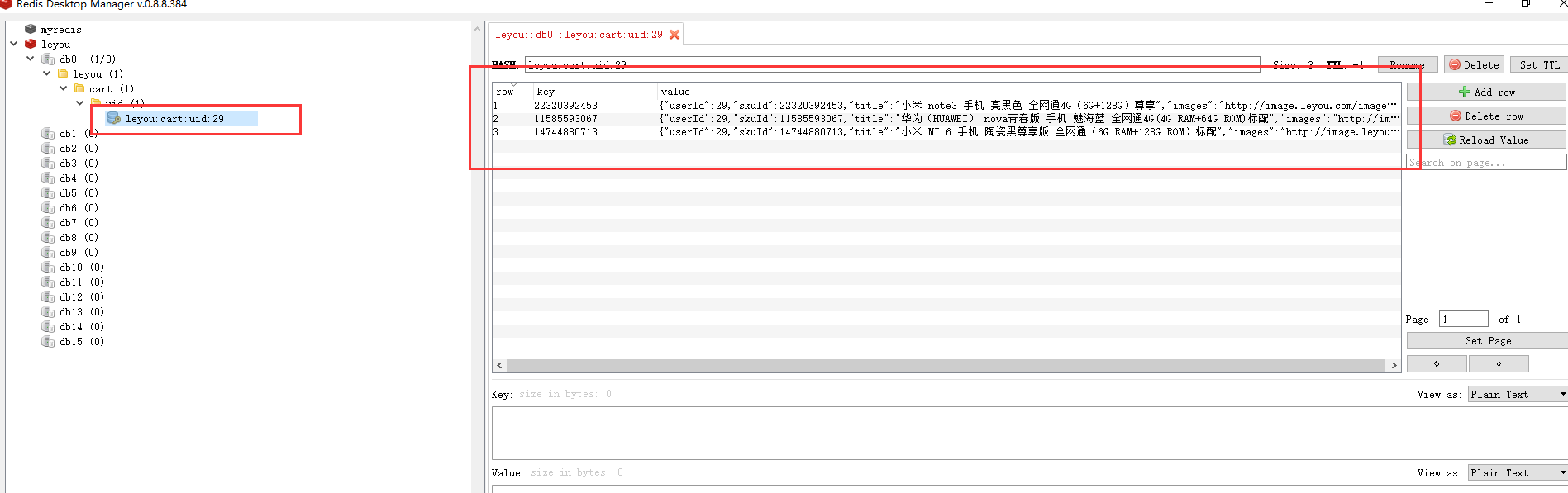Click the HASH key name field
Screen dimensions: 1568x493
(x=892, y=64)
